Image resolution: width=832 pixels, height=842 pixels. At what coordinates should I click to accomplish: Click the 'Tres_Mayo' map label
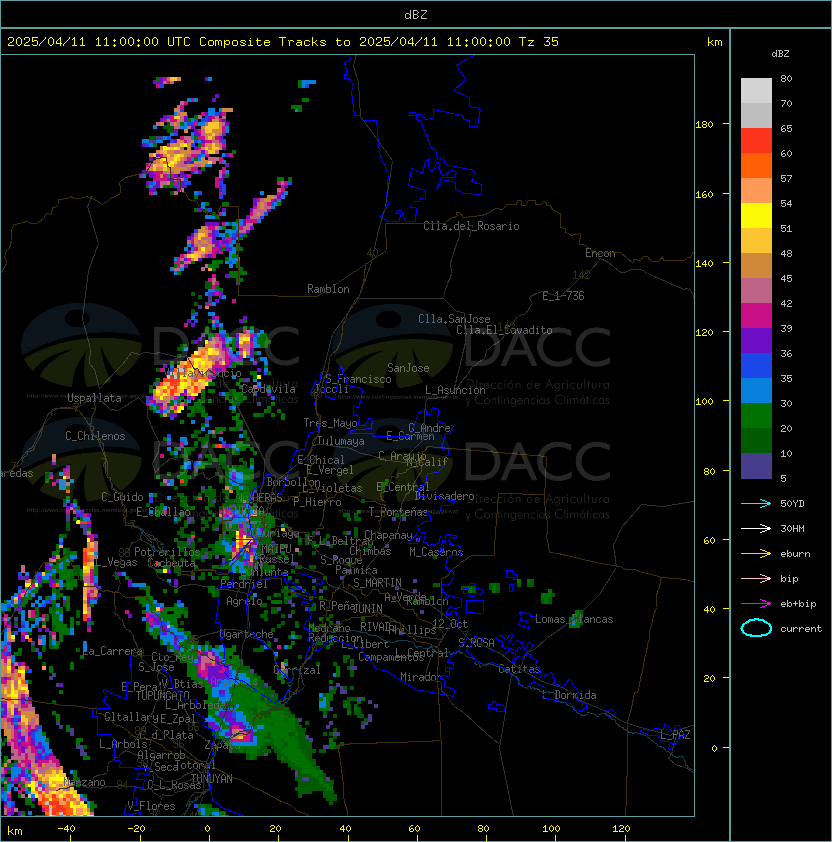click(330, 423)
